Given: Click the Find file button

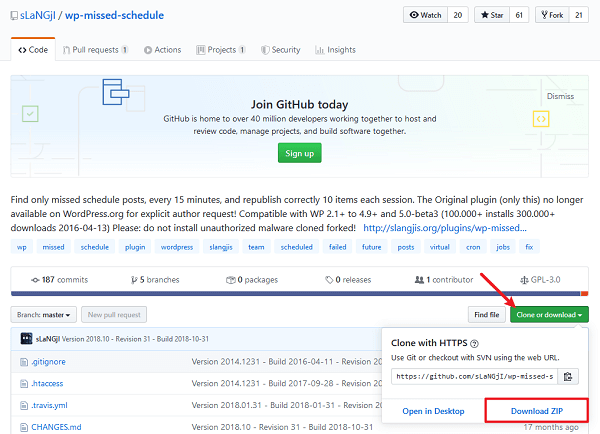Looking at the screenshot, I should pos(487,315).
